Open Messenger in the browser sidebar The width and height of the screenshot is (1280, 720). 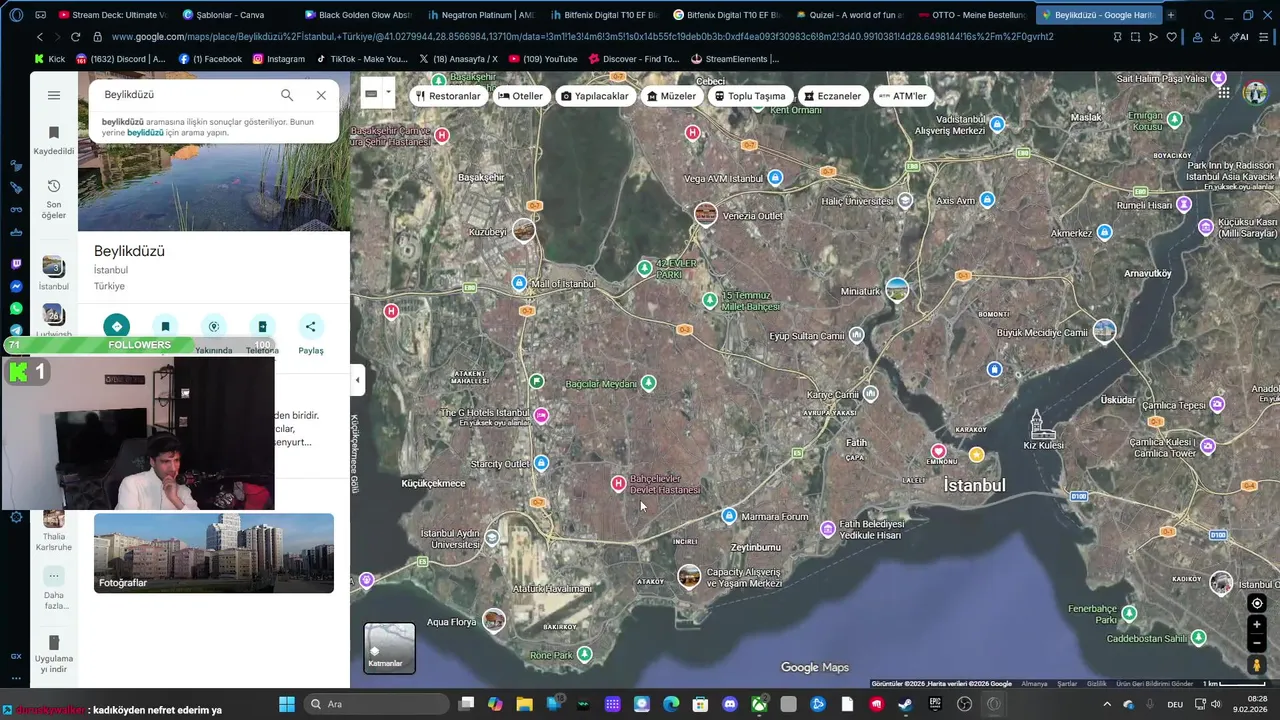tap(16, 287)
